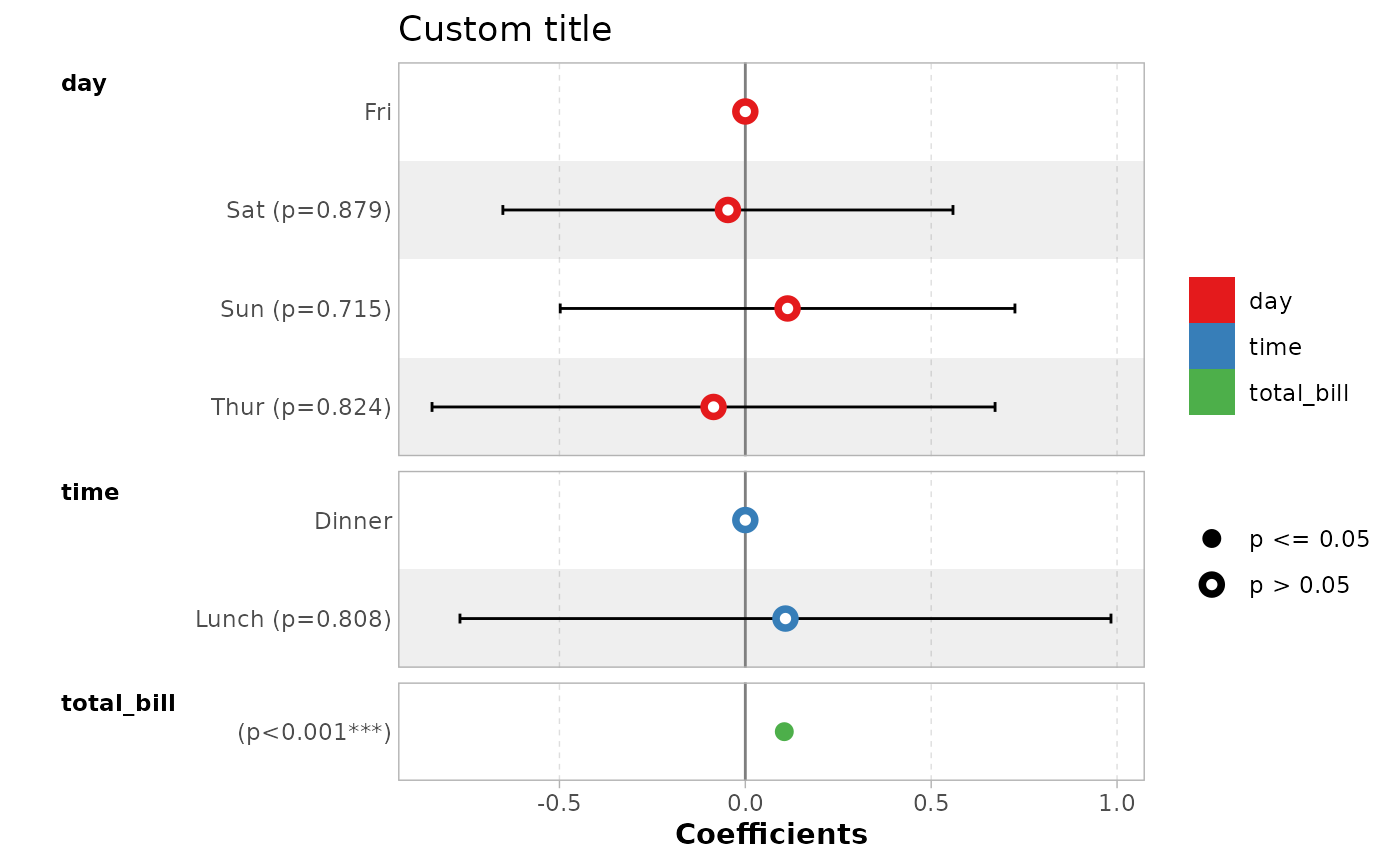Select the Lunch (p=0.808) row label
Image resolution: width=1400 pixels, height=865 pixels.
(293, 619)
